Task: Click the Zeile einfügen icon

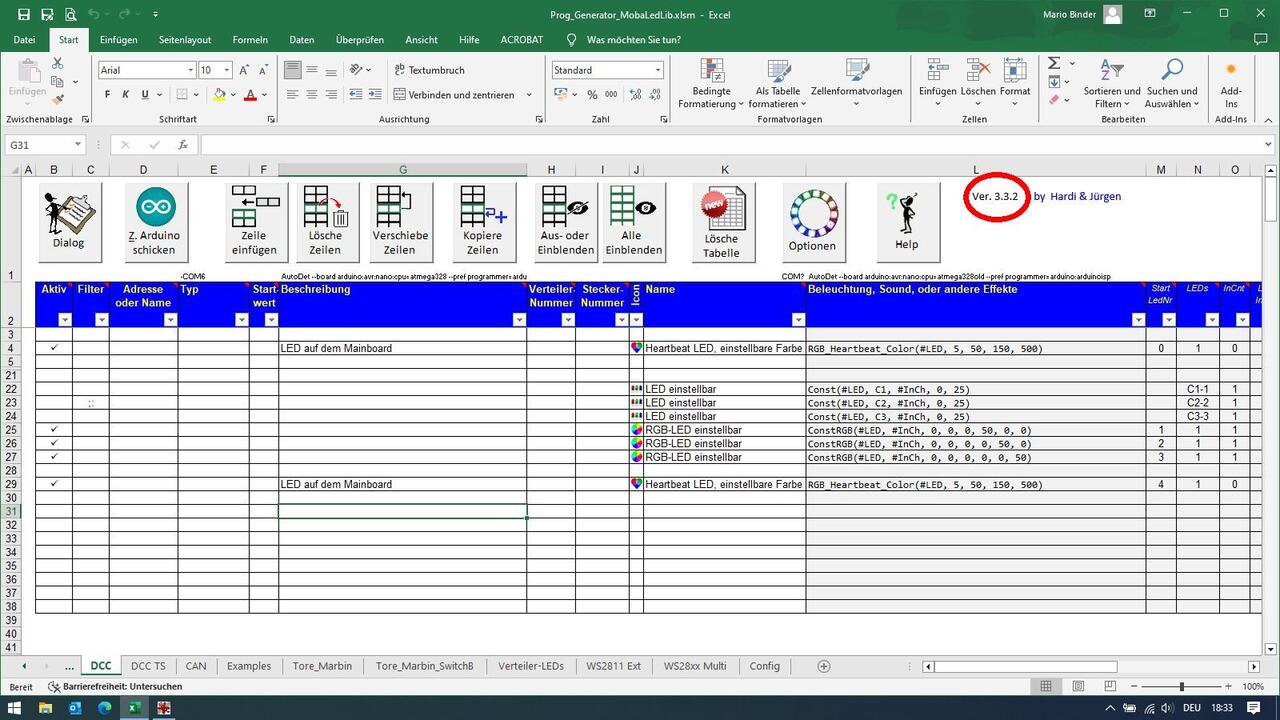Action: click(x=254, y=221)
